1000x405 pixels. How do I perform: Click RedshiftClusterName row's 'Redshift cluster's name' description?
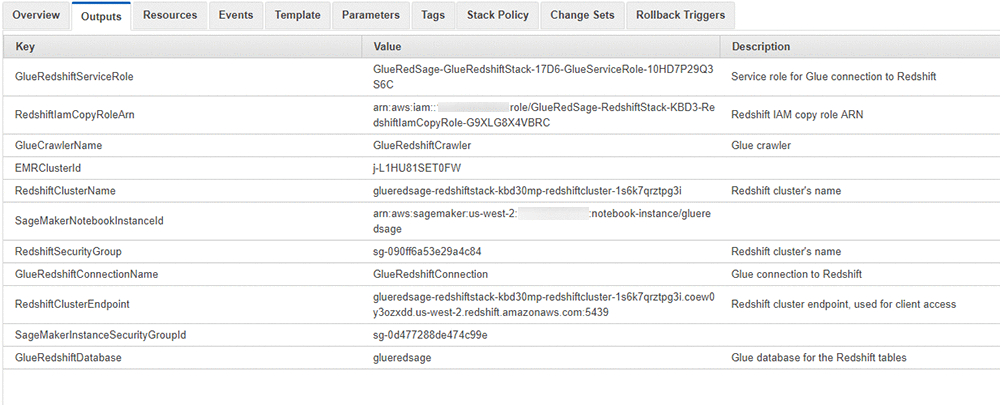[x=786, y=191]
